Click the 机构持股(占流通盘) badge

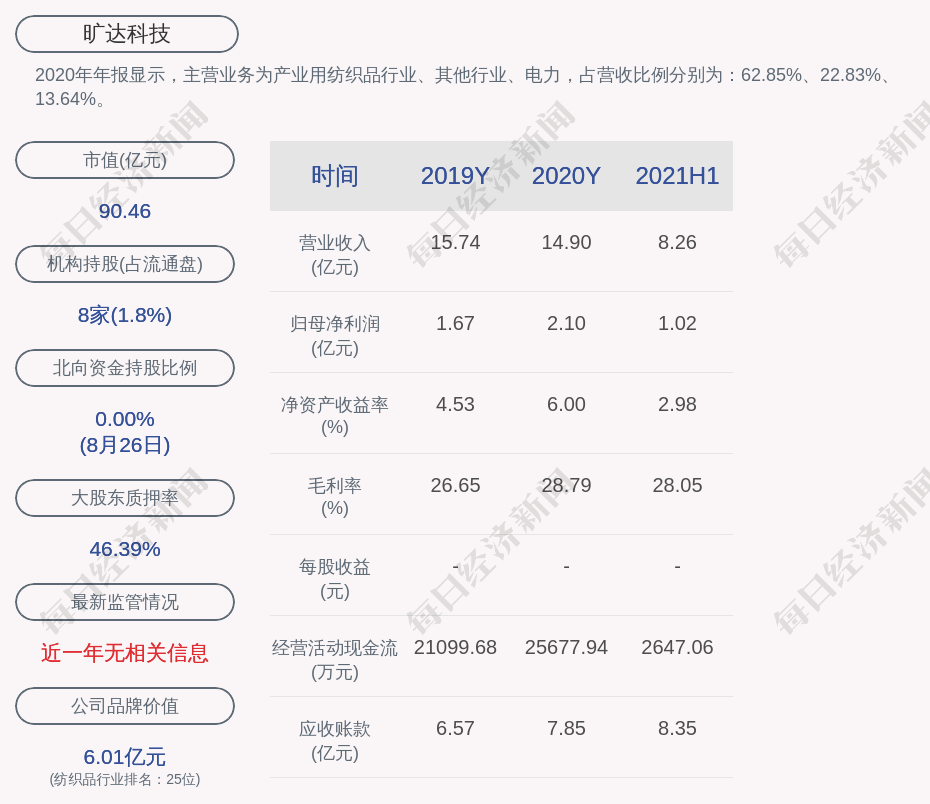[x=124, y=264]
